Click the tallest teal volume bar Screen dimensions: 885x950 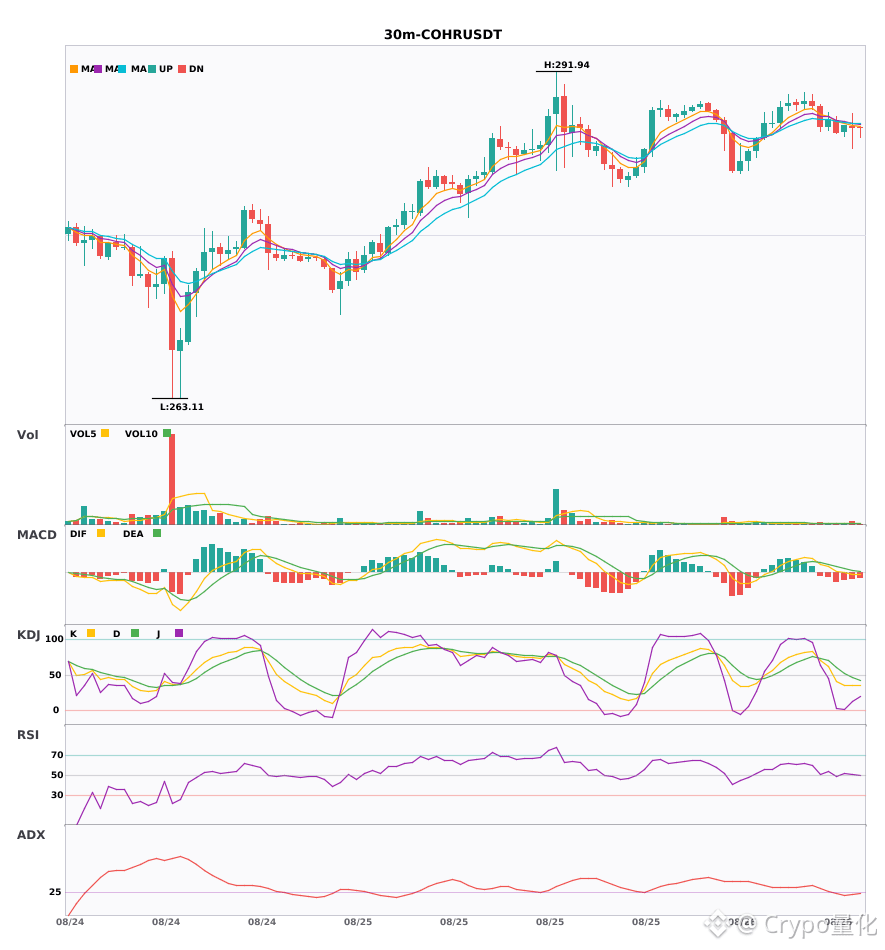(556, 507)
